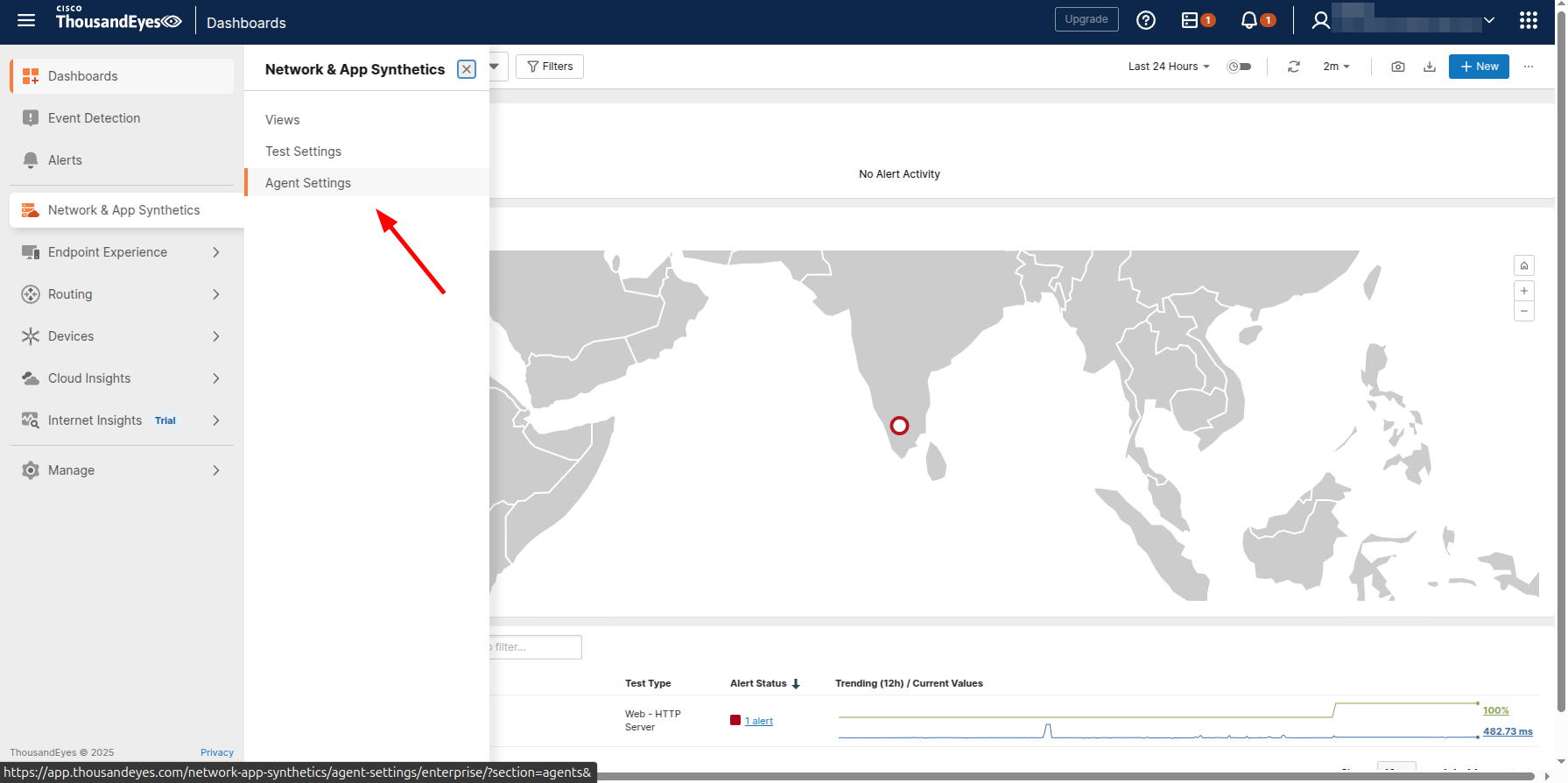Click the agent location marker on map
The width and height of the screenshot is (1568, 783).
click(x=899, y=426)
